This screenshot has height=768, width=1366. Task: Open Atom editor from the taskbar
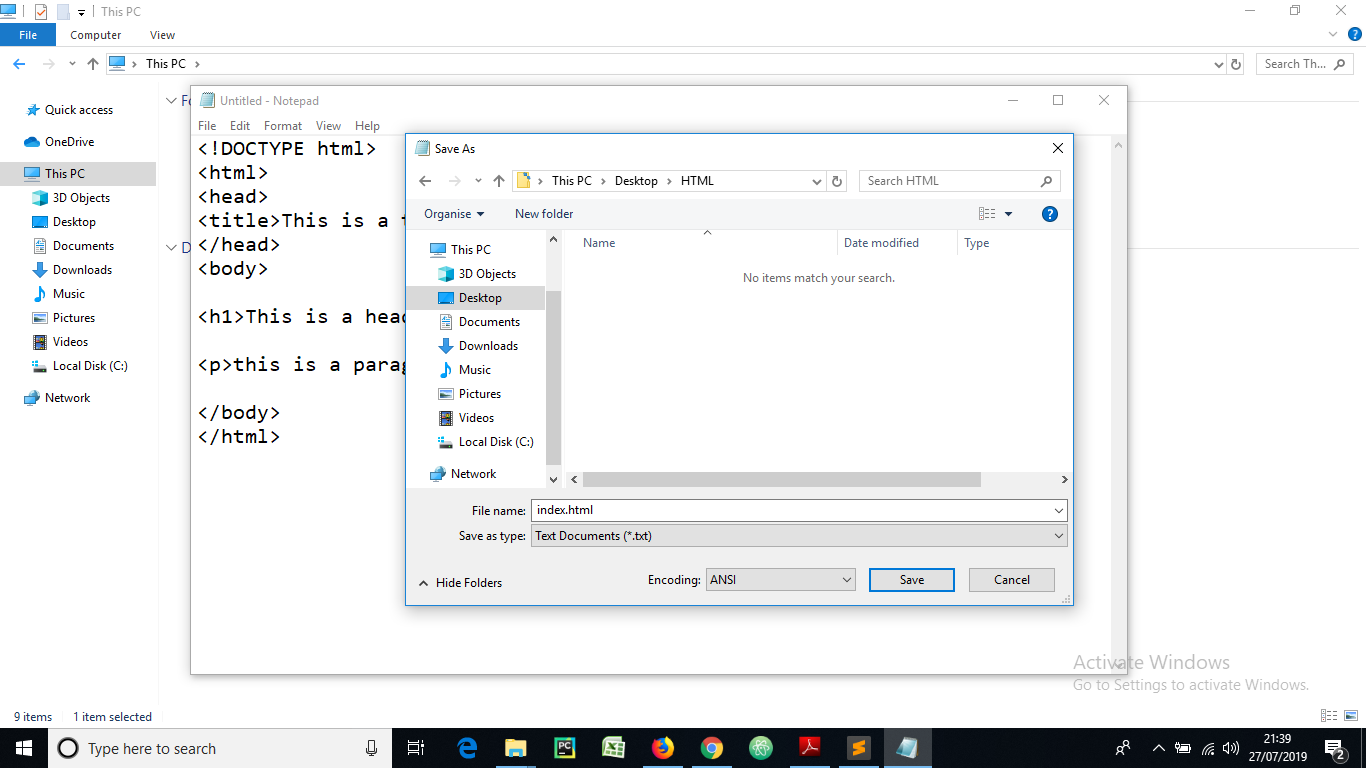(x=761, y=748)
